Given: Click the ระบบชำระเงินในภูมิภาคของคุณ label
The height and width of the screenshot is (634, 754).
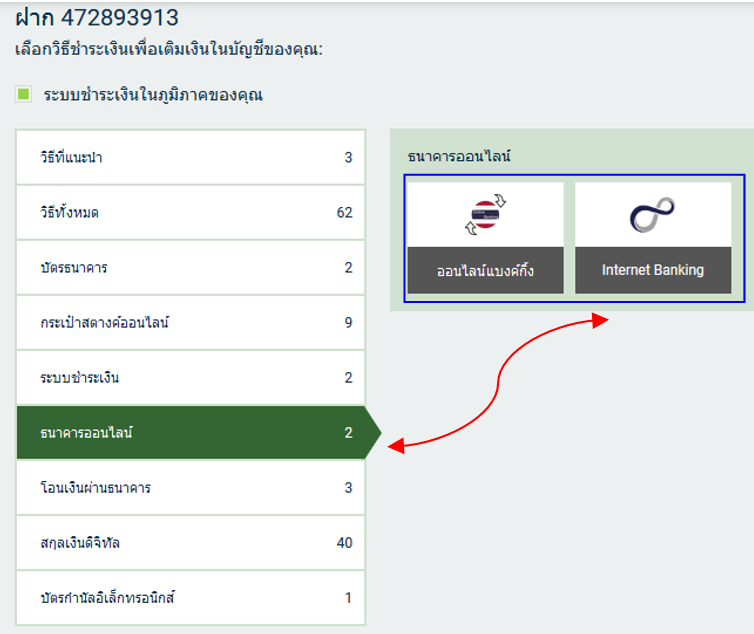Looking at the screenshot, I should (x=153, y=94).
